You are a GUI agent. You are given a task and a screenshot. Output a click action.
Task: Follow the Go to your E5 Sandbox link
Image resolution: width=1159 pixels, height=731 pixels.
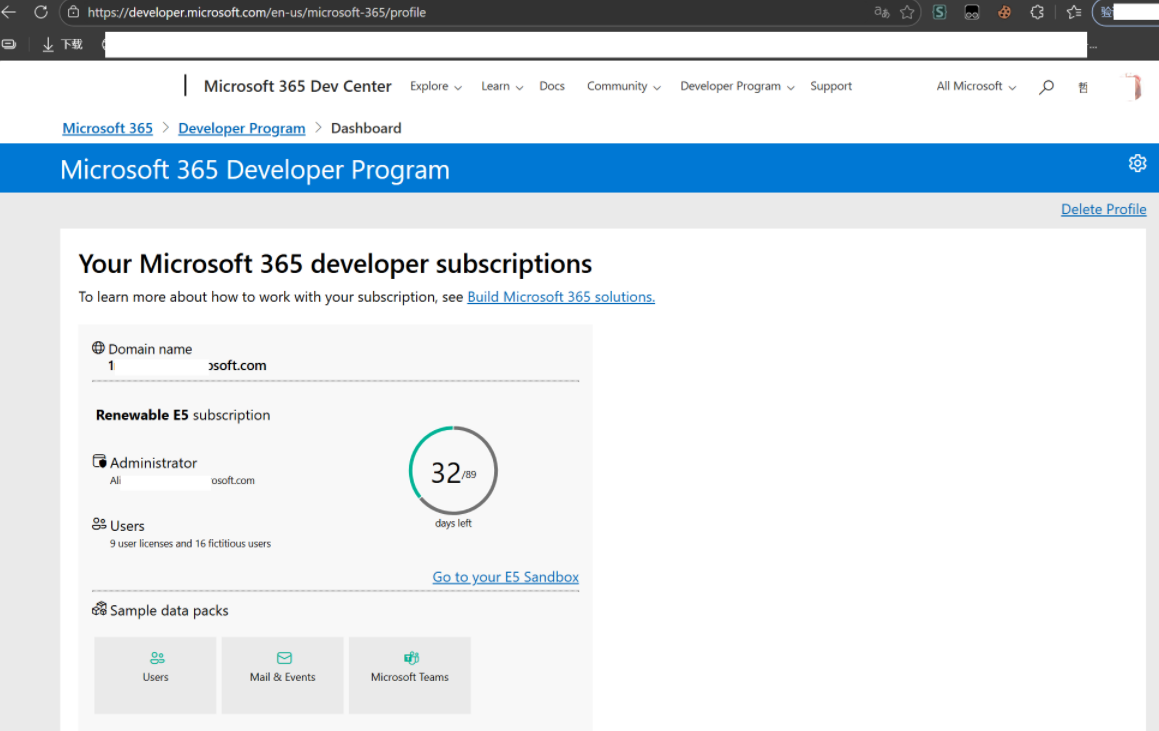pyautogui.click(x=505, y=577)
